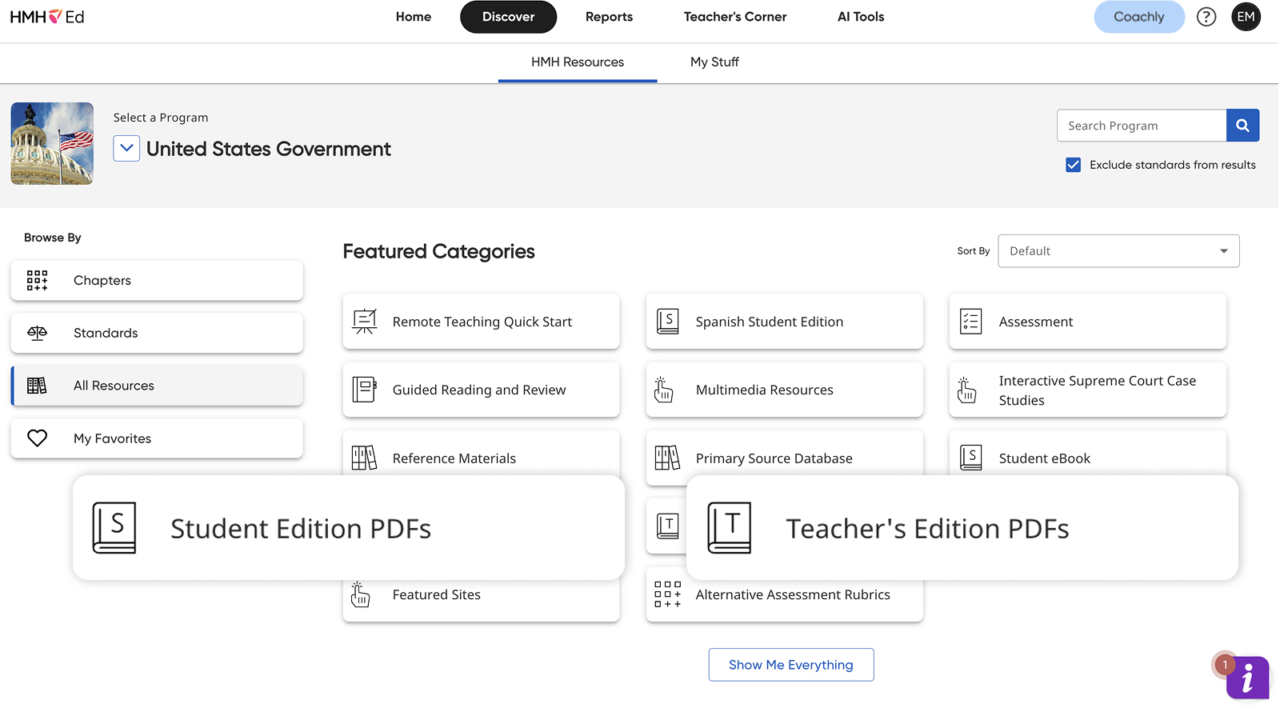
Task: Open the Student eBook category
Action: tap(1087, 453)
